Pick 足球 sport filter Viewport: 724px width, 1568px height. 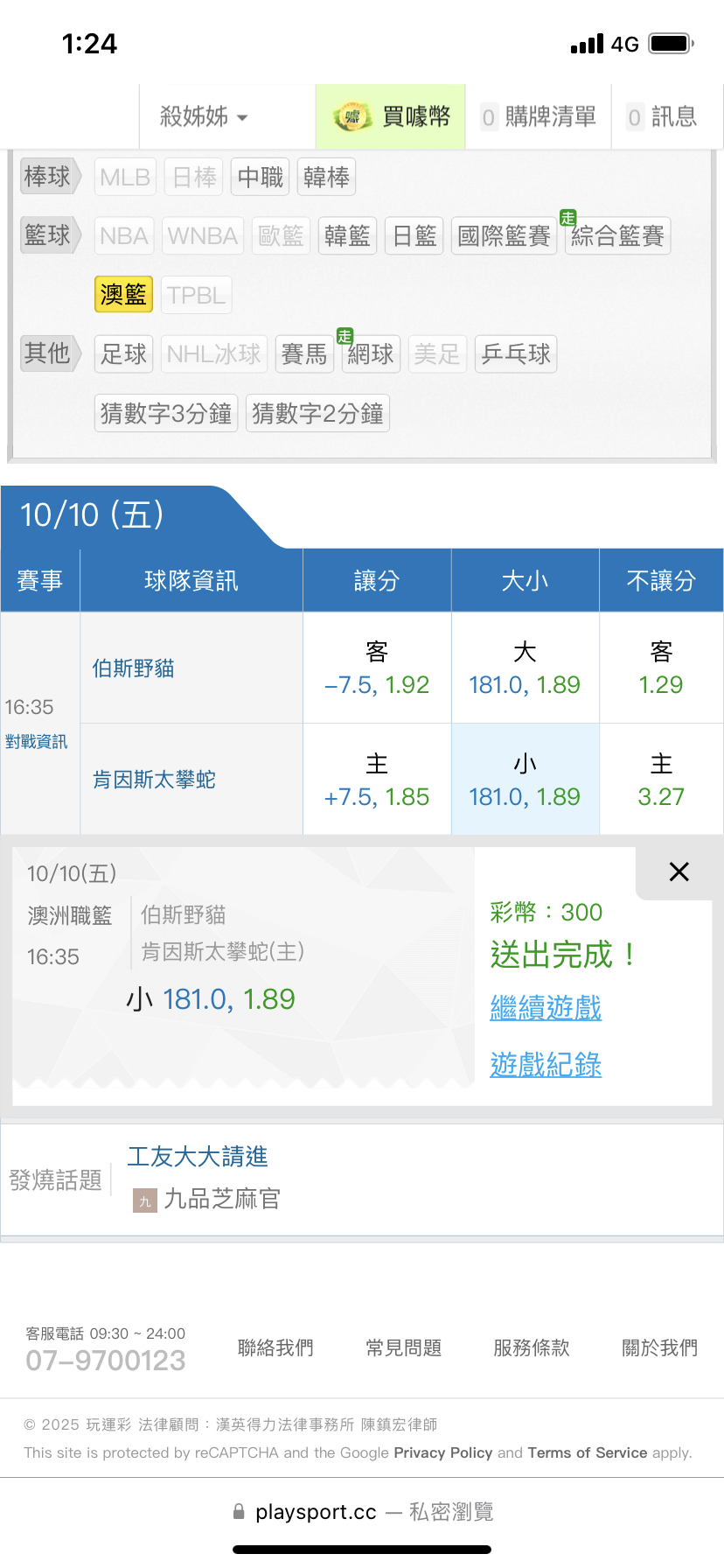click(x=123, y=354)
